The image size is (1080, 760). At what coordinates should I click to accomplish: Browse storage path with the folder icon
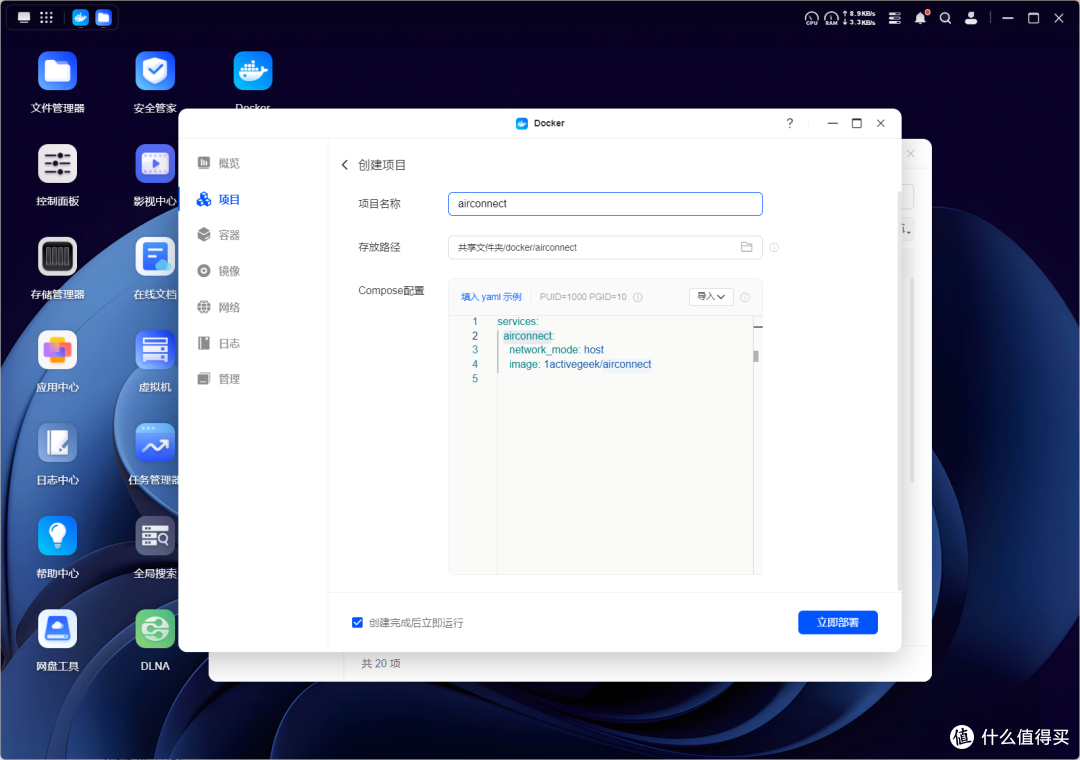746,247
